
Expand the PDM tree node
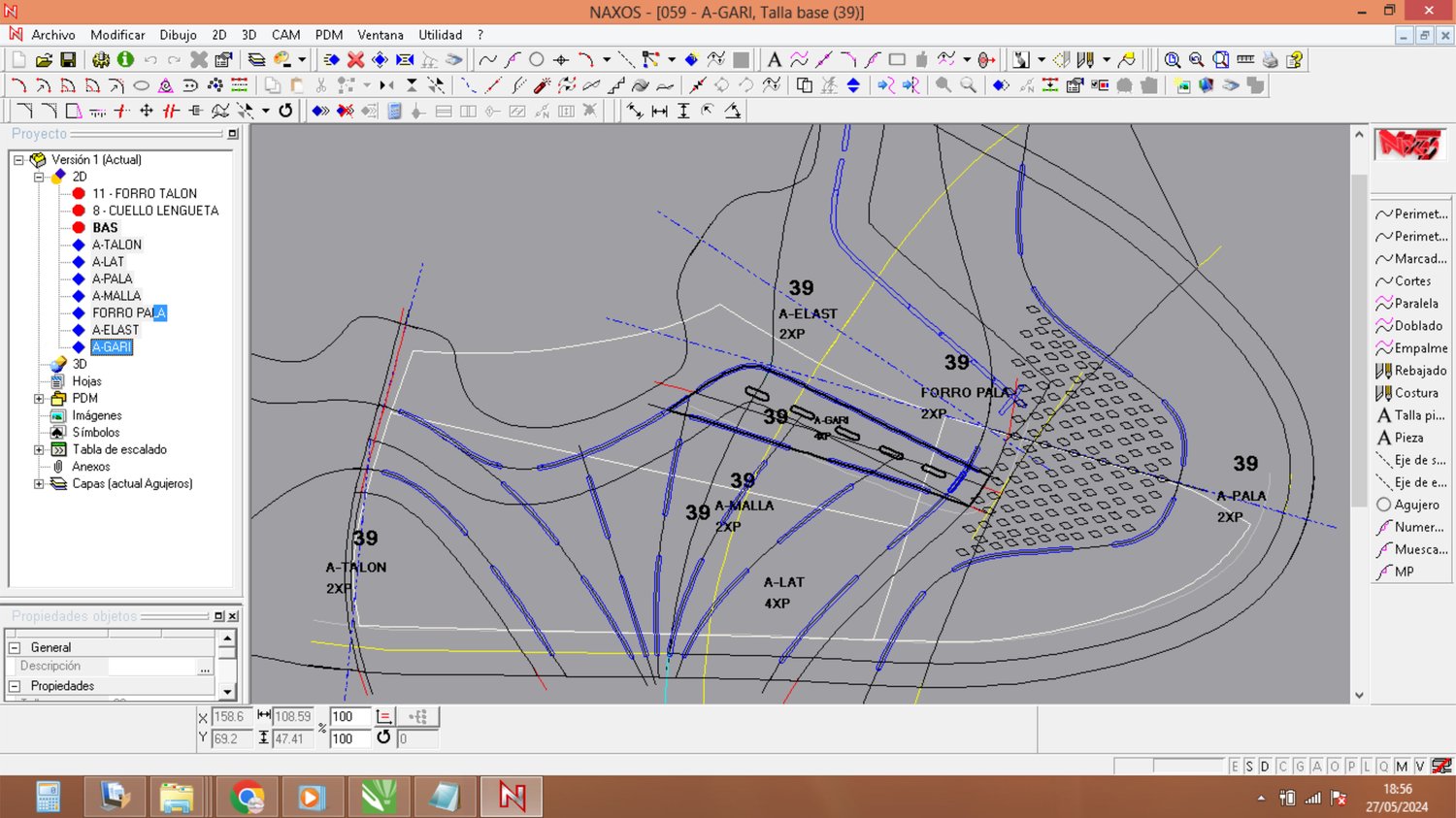click(x=39, y=399)
